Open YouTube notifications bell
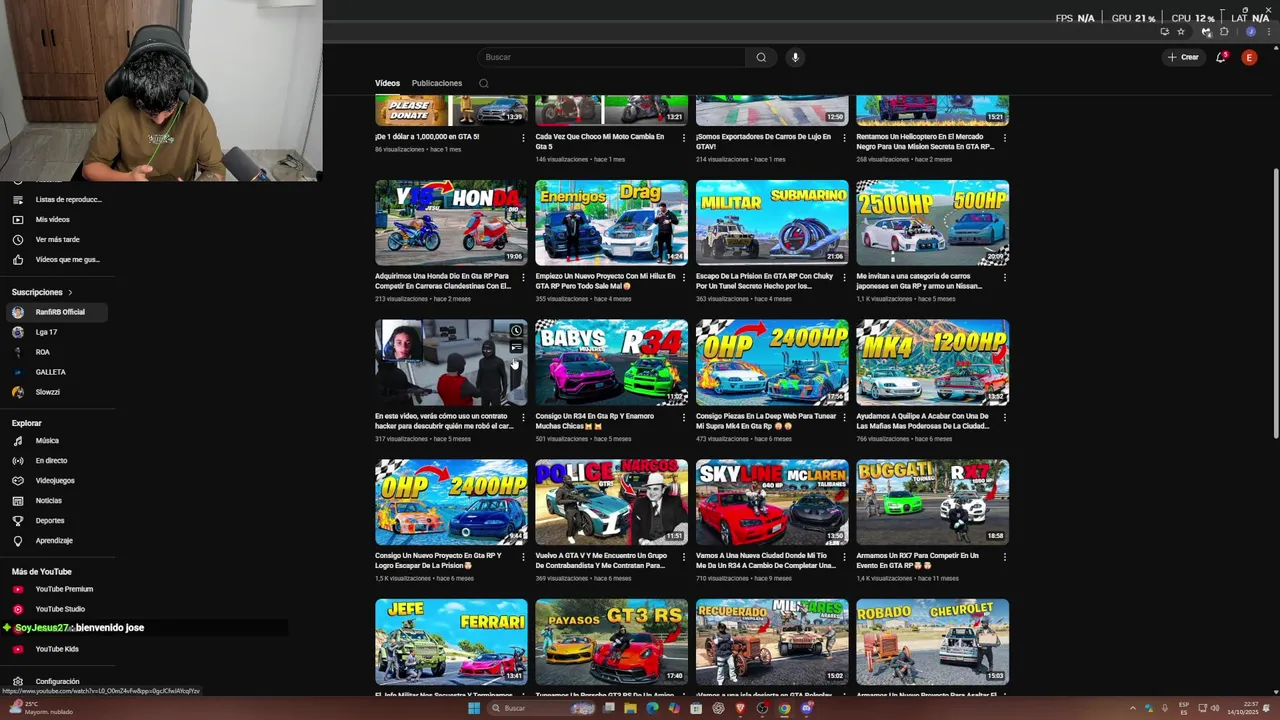 click(1220, 57)
